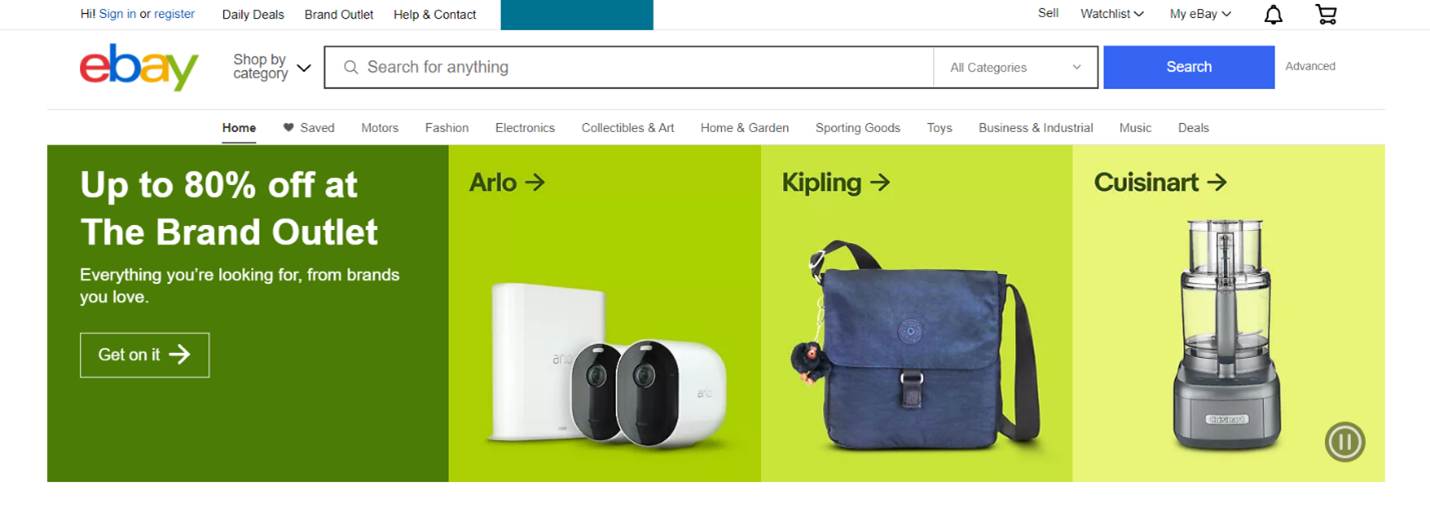The width and height of the screenshot is (1430, 508).
Task: Open the Sign in link
Action: click(x=118, y=14)
